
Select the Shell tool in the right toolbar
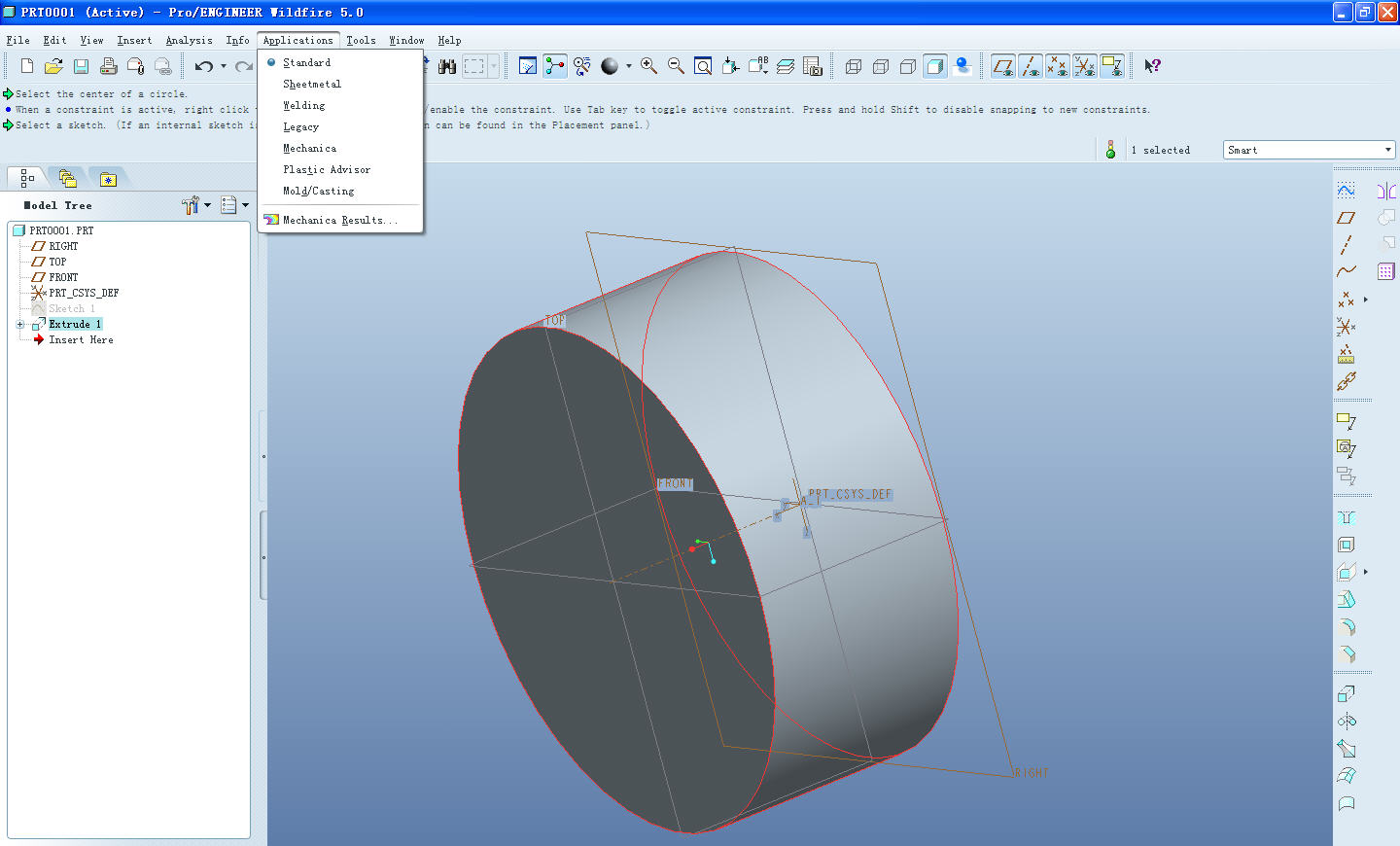(x=1346, y=545)
